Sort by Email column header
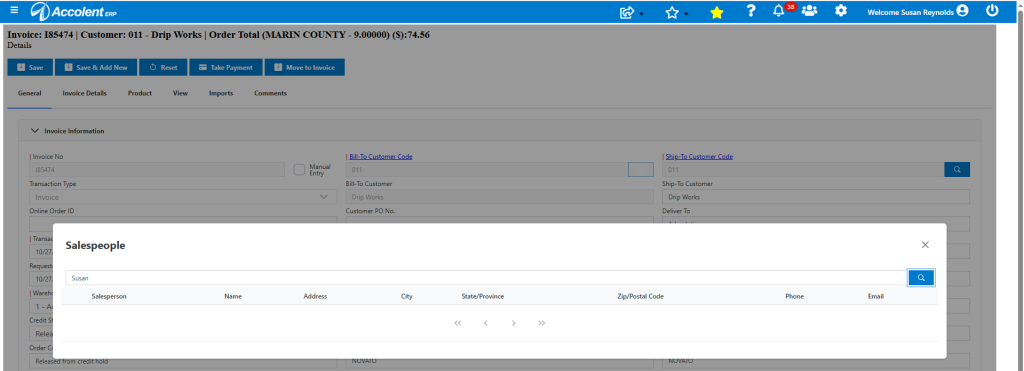 (876, 297)
